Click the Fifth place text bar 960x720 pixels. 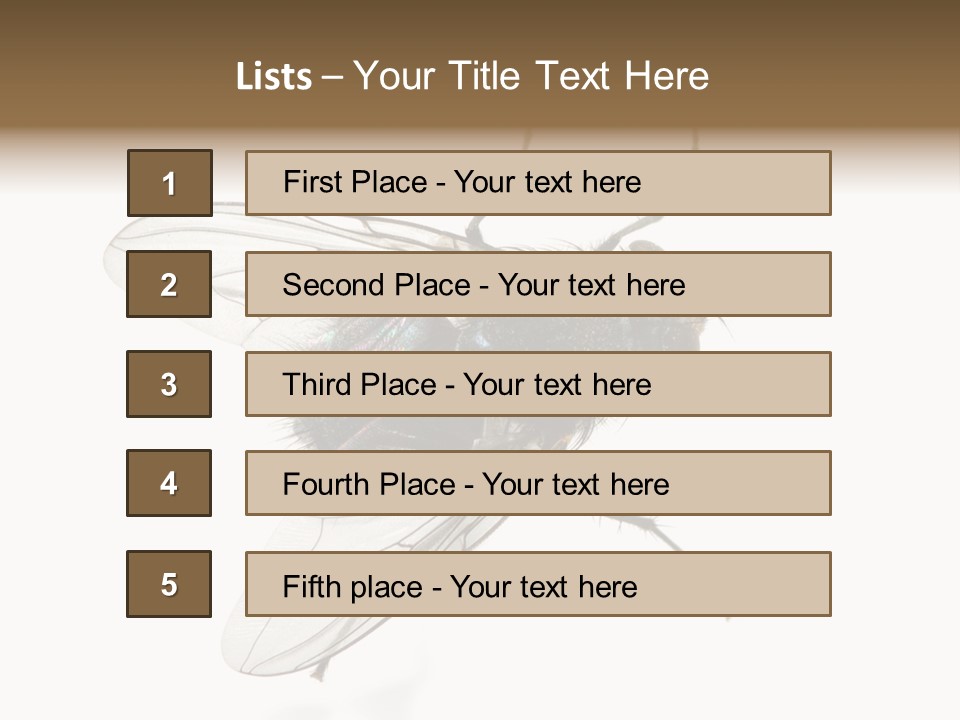538,584
